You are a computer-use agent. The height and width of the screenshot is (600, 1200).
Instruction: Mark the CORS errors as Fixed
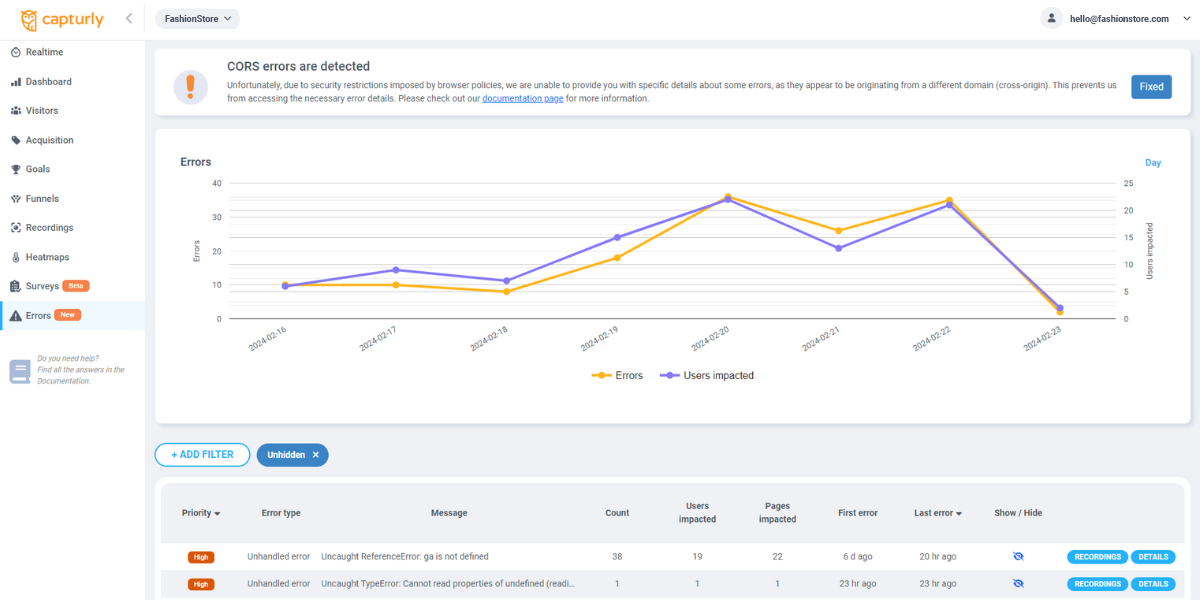pyautogui.click(x=1151, y=87)
